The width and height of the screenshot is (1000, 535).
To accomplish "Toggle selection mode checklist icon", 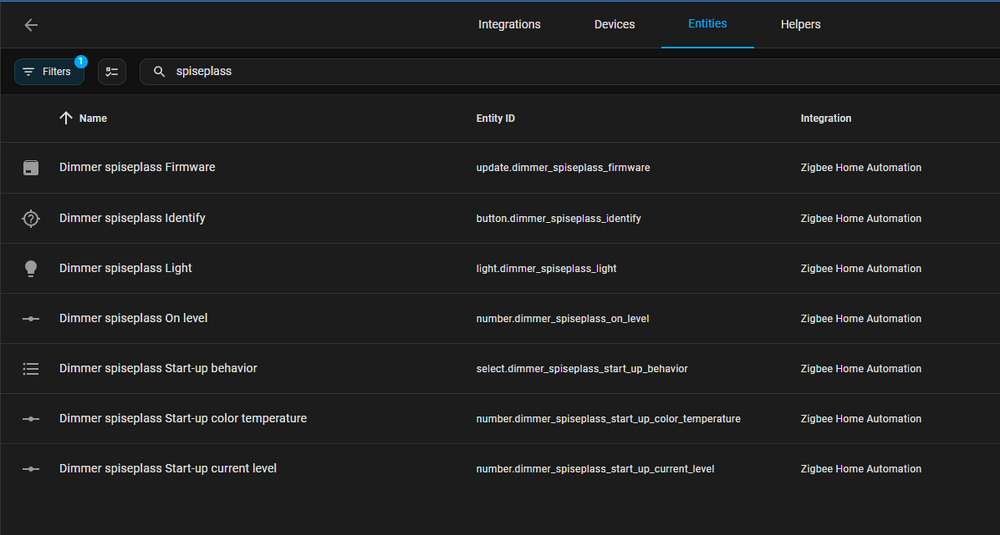I will point(112,72).
